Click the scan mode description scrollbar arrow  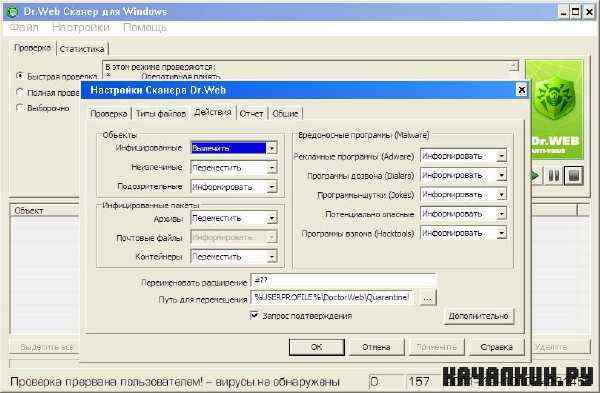click(x=514, y=66)
